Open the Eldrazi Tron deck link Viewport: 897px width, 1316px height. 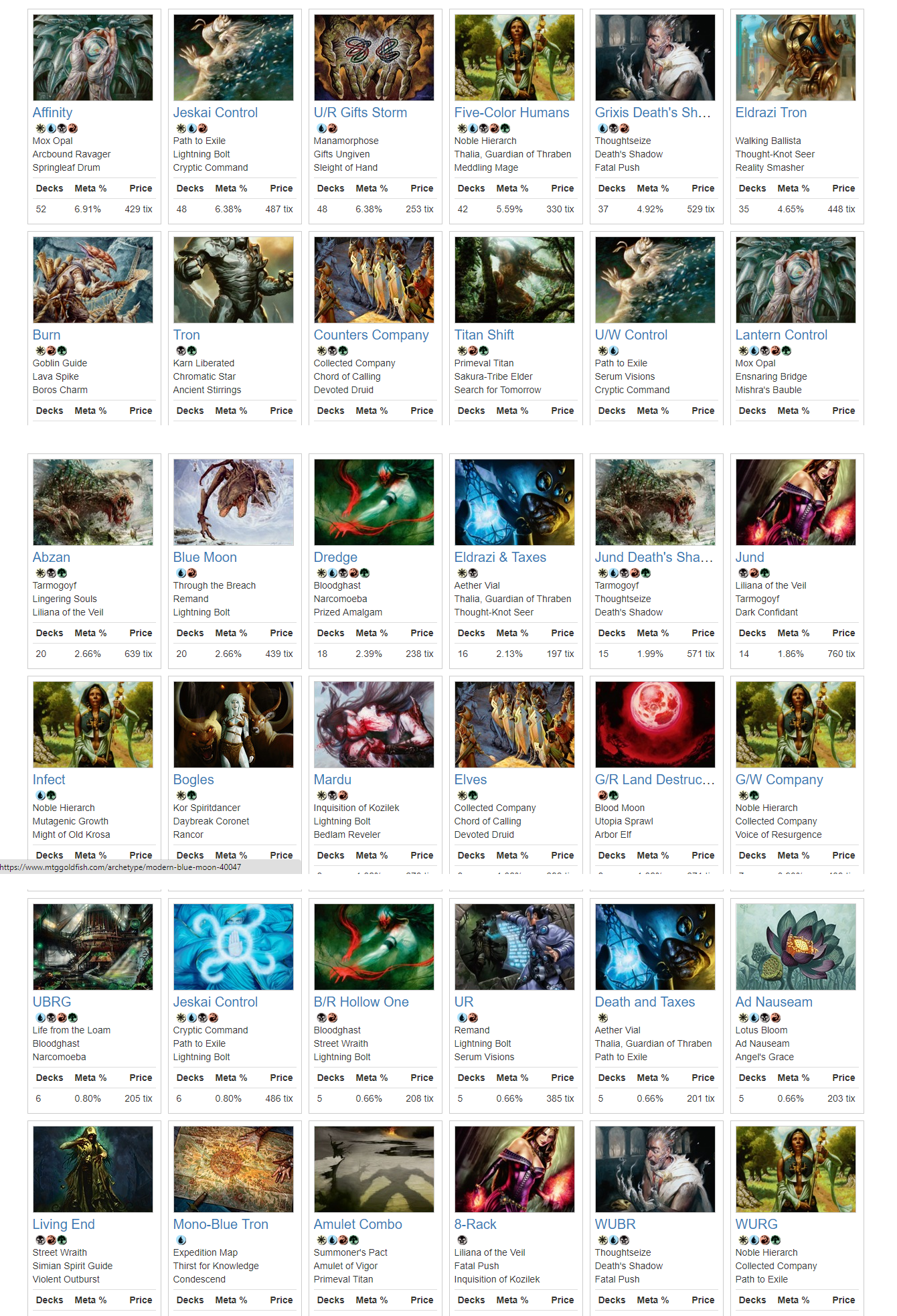pyautogui.click(x=771, y=113)
